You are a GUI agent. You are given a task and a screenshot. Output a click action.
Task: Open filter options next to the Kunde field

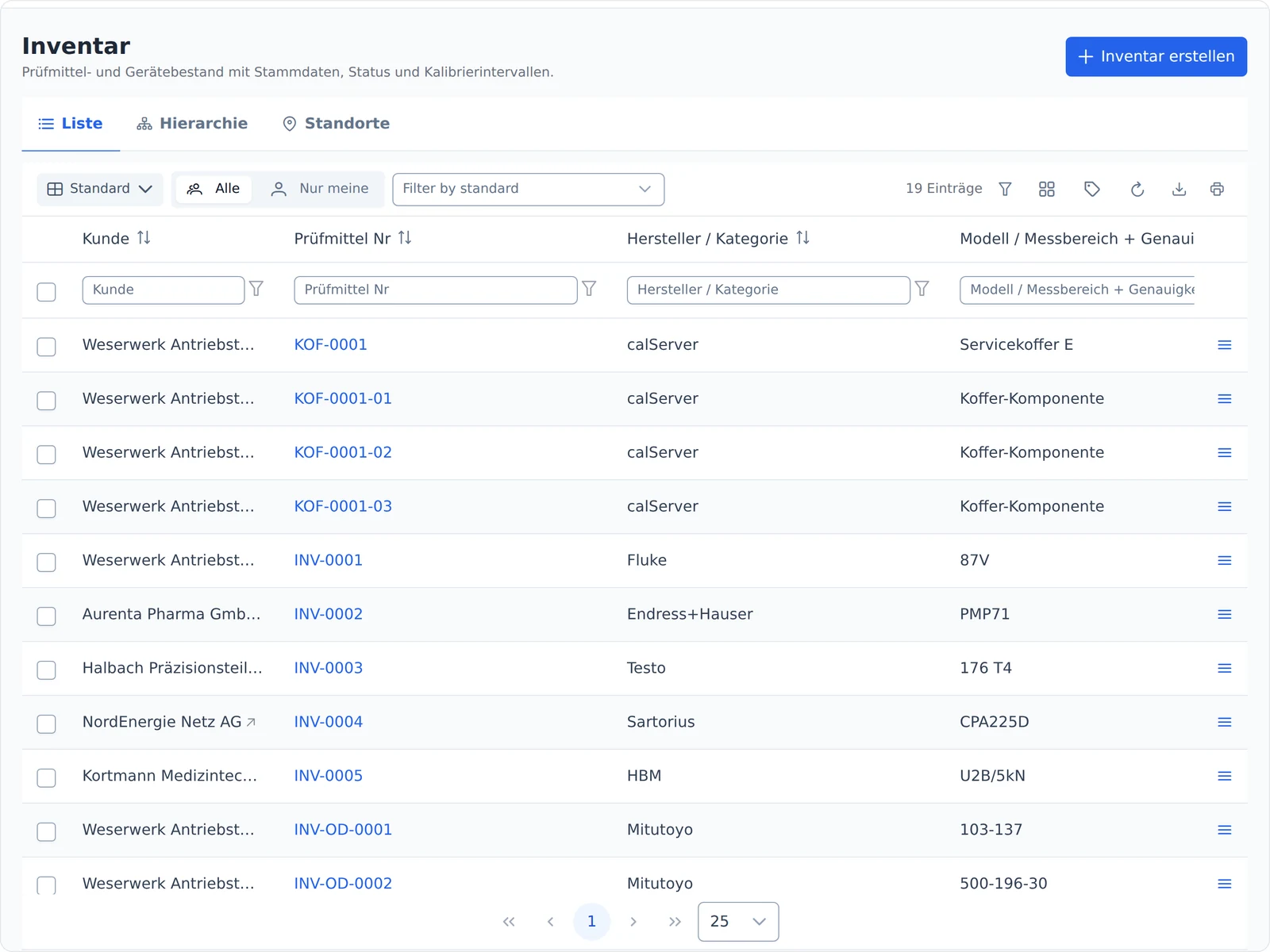tap(256, 289)
